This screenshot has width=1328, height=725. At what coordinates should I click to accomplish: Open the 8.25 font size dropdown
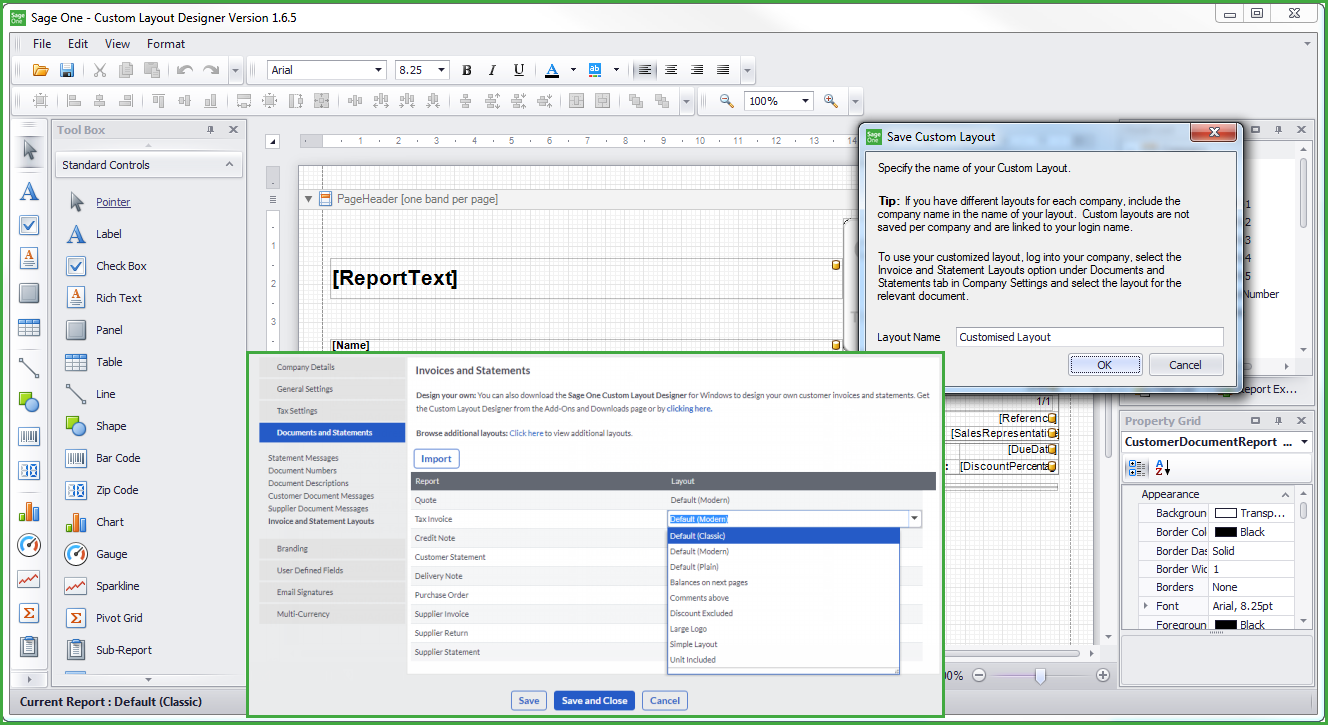[443, 70]
